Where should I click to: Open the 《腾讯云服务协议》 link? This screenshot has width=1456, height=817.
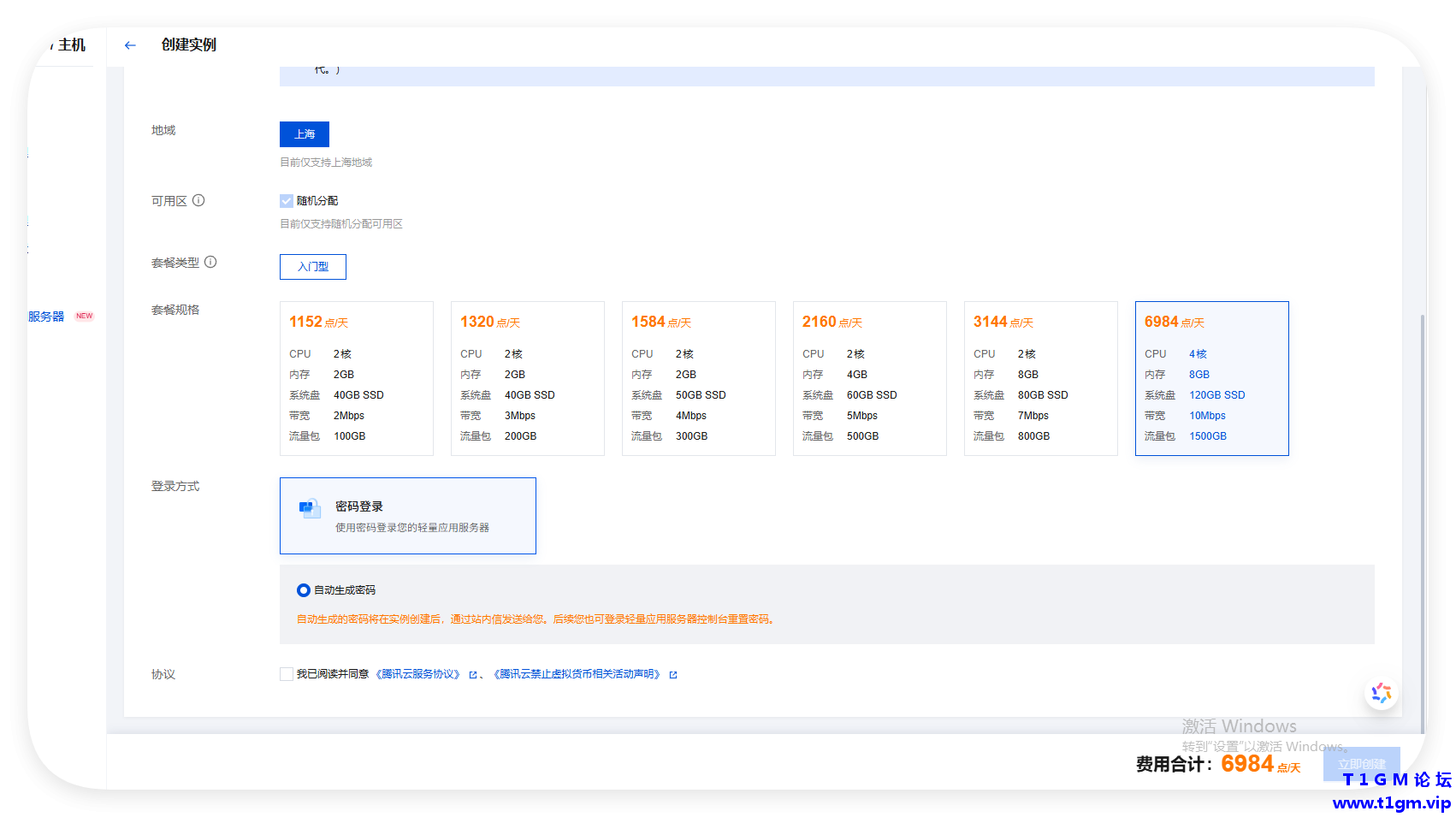[420, 674]
